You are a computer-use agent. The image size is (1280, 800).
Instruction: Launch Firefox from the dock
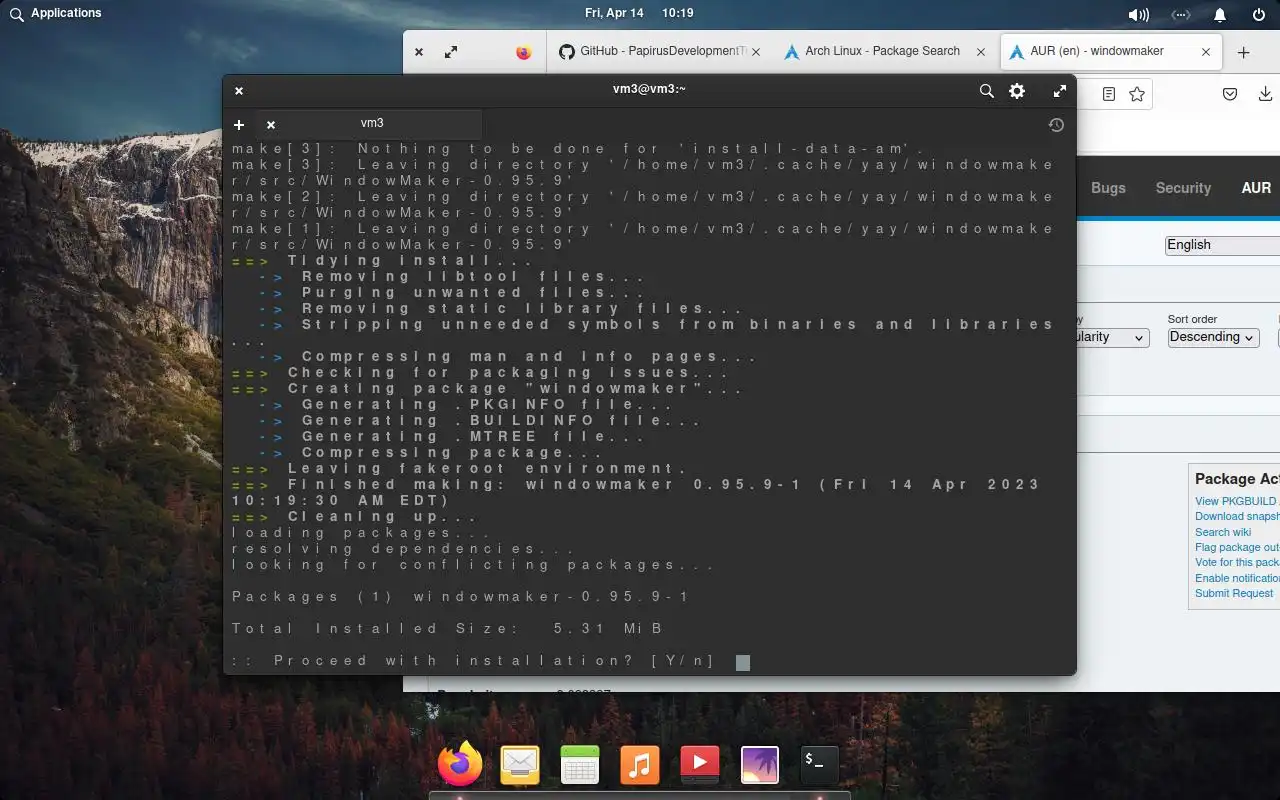(x=460, y=765)
